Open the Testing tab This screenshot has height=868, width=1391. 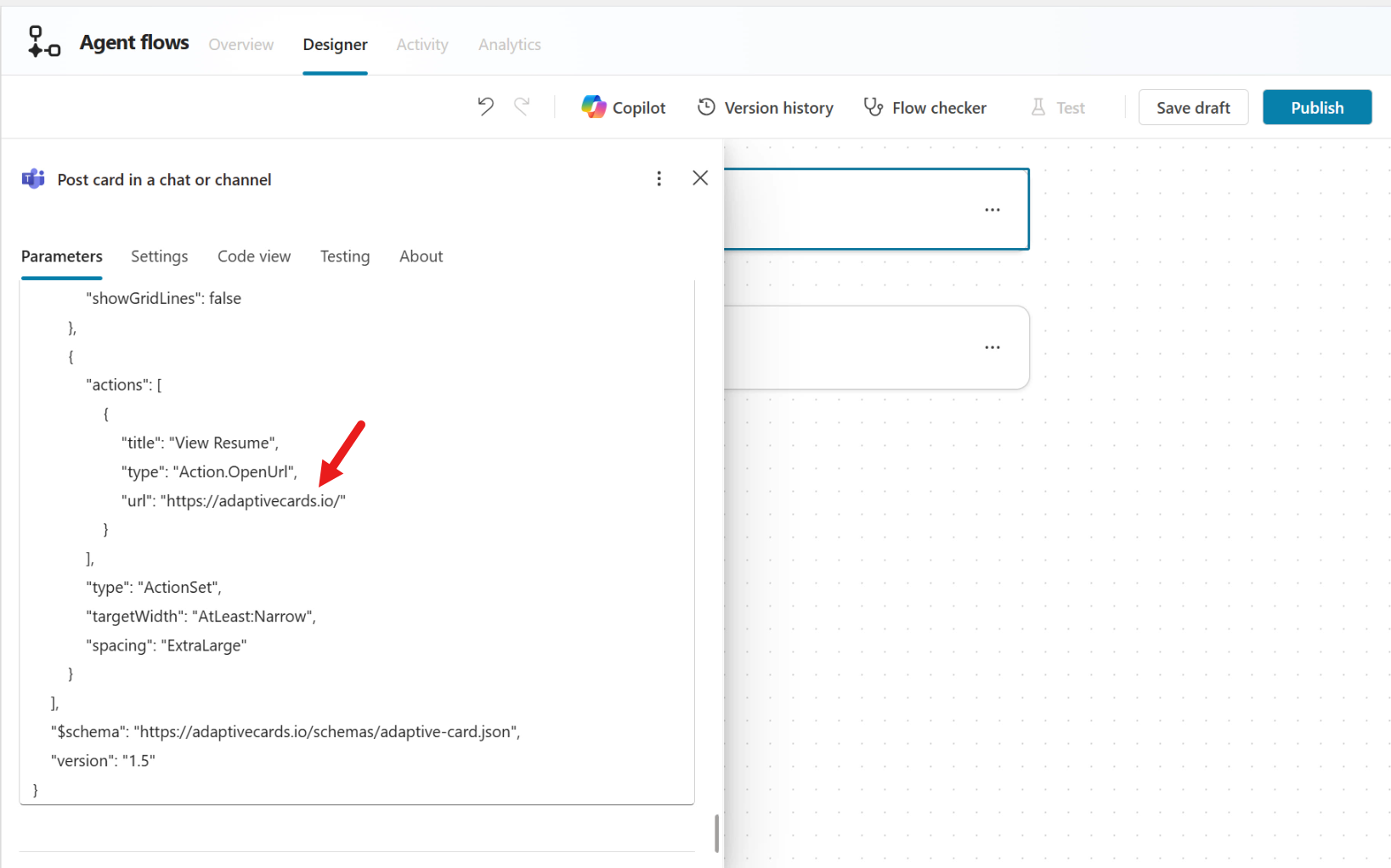point(345,256)
